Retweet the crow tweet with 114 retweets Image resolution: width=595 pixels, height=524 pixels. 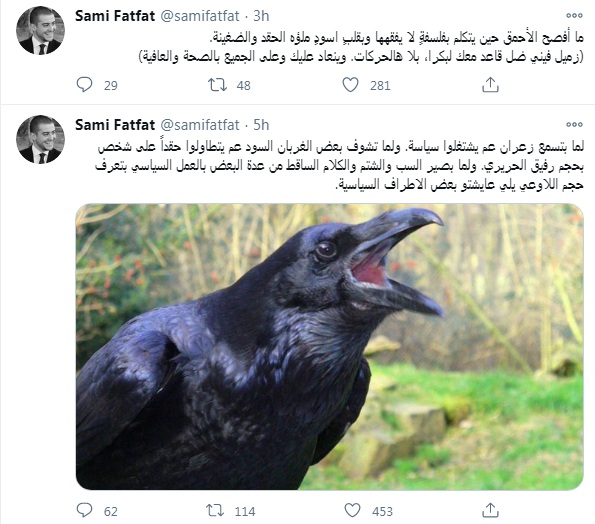point(215,510)
